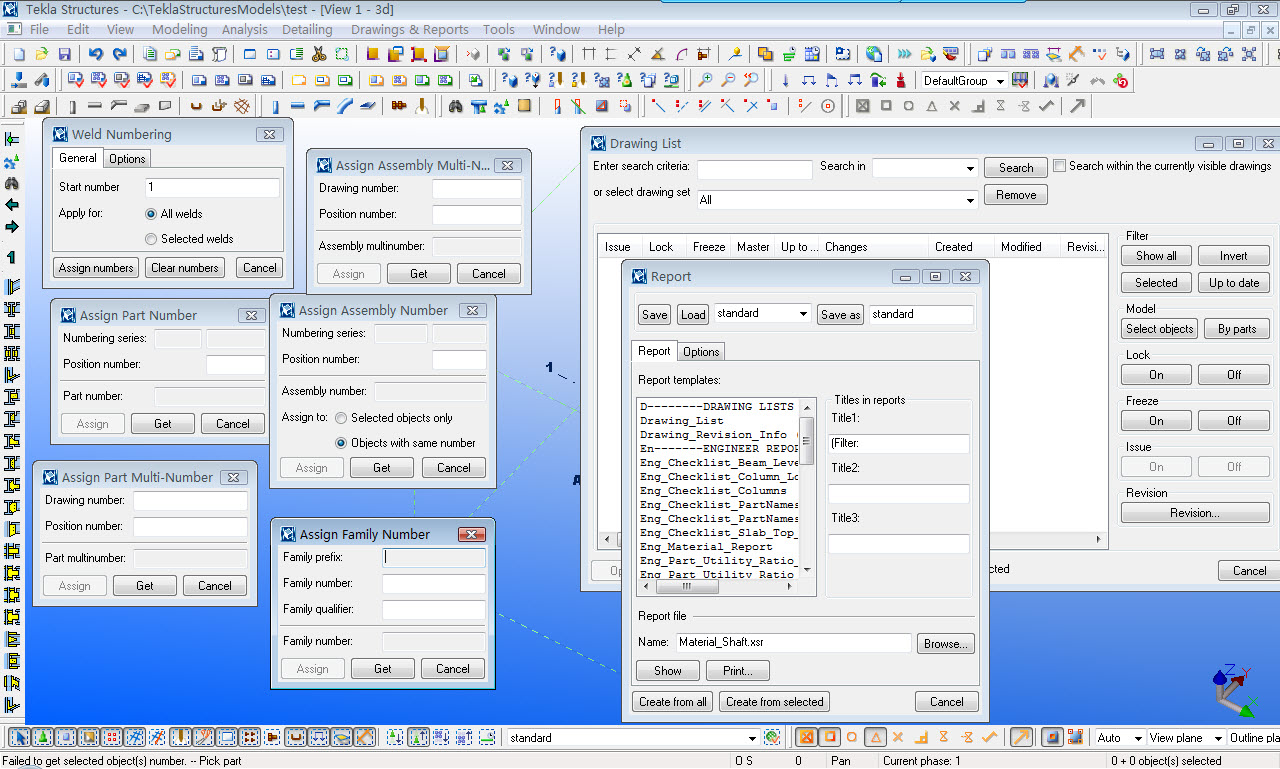
Task: Click the Up to date button in Filter group
Action: (x=1234, y=283)
